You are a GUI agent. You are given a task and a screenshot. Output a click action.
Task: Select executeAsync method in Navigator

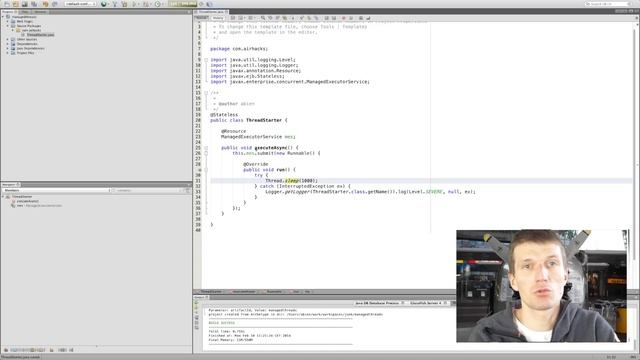pos(28,201)
